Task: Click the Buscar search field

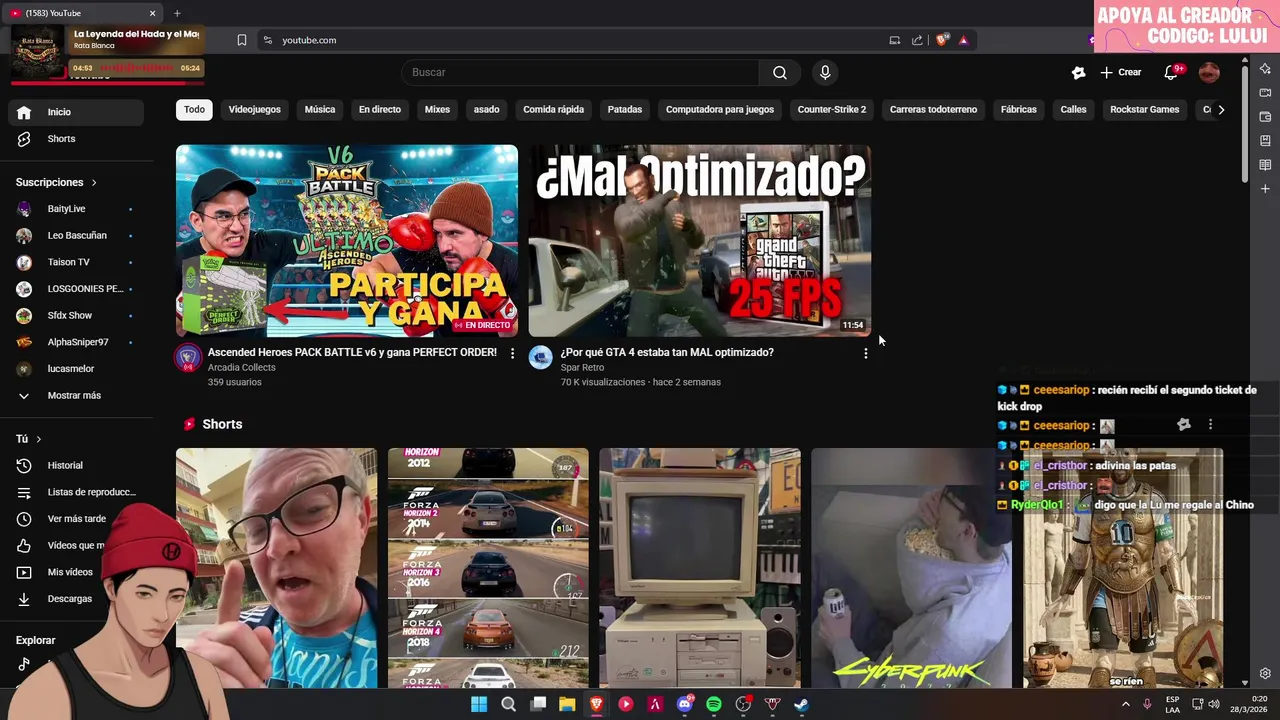Action: pyautogui.click(x=580, y=72)
